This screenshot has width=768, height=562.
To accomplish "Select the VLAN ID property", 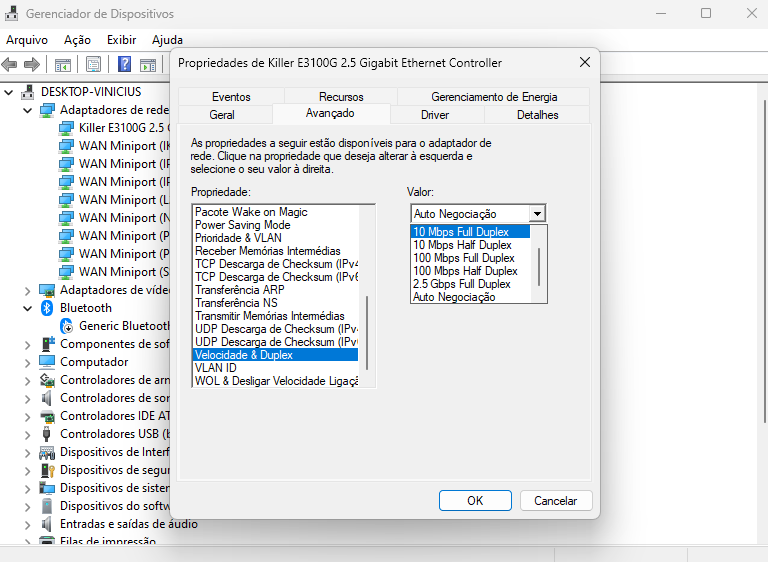I will 276,367.
